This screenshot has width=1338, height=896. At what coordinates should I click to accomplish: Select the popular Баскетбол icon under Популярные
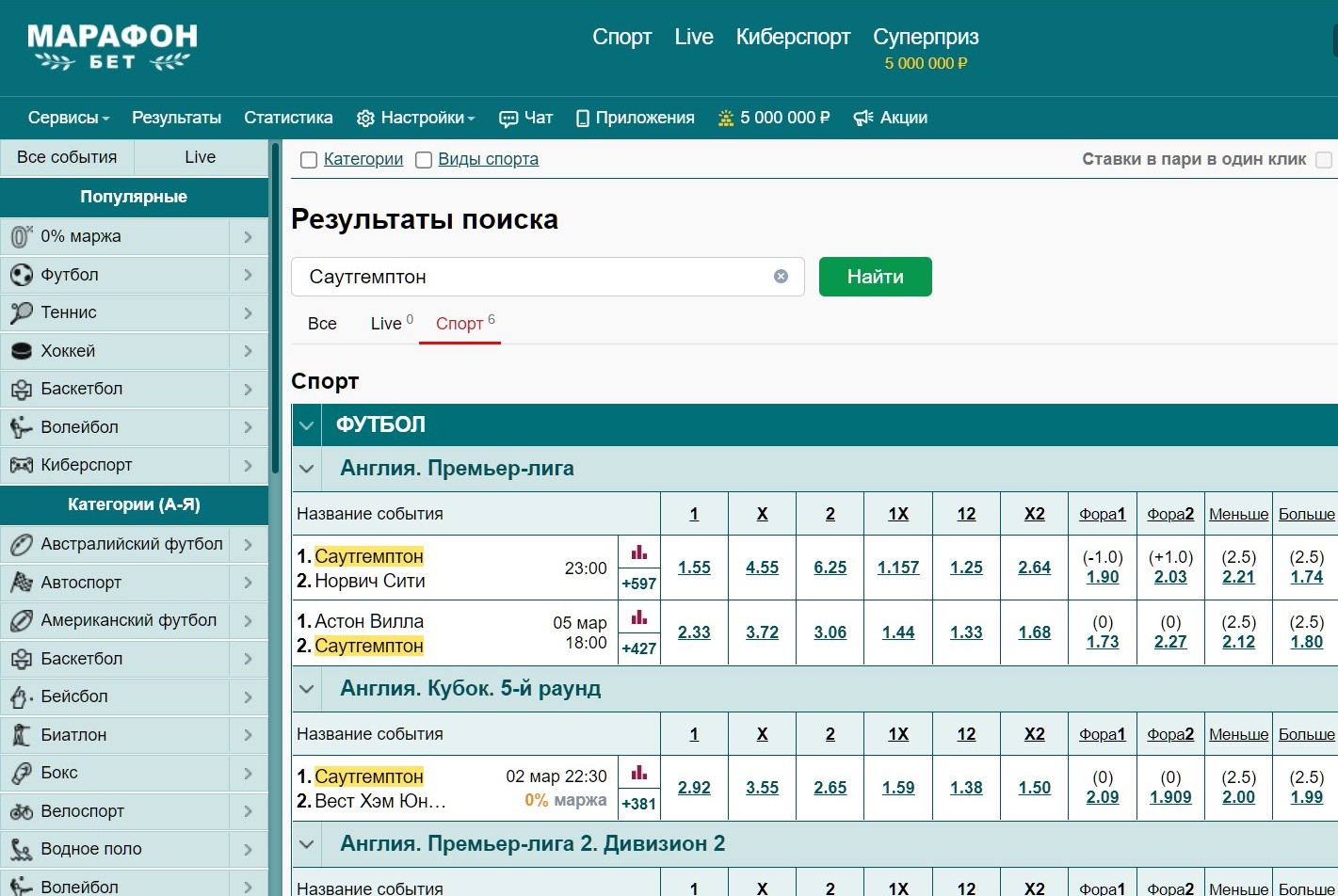21,389
